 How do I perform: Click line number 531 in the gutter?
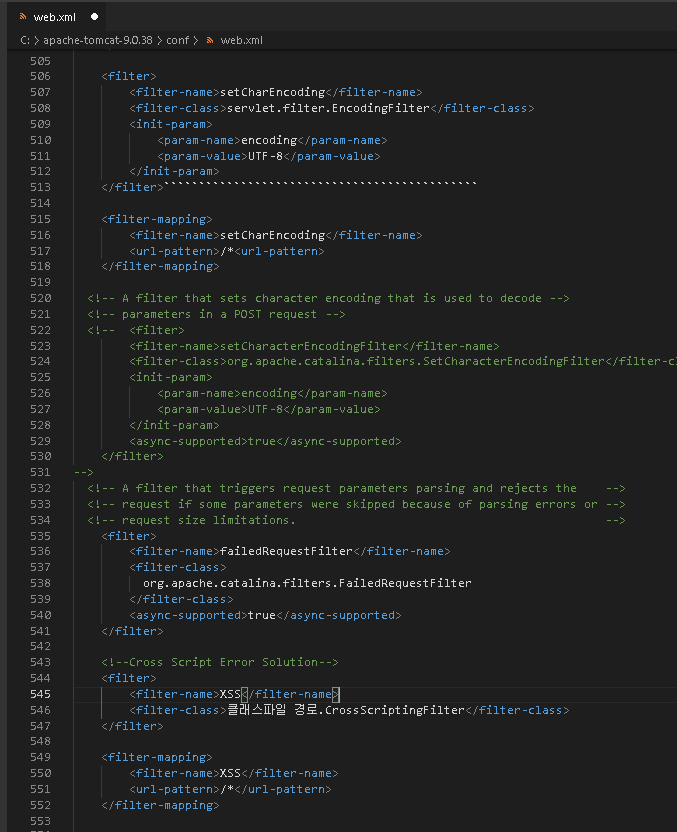[x=40, y=472]
